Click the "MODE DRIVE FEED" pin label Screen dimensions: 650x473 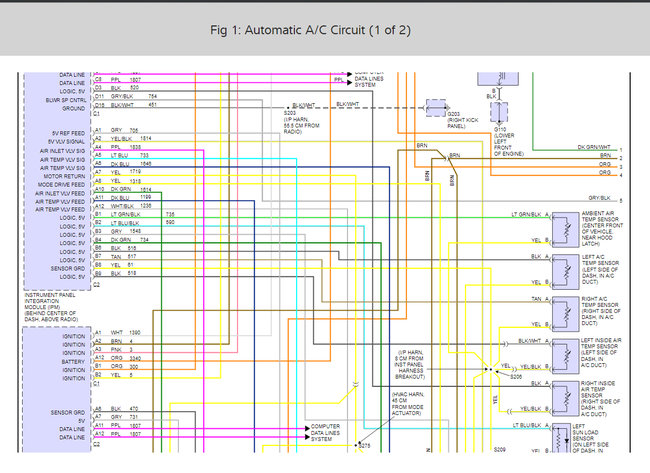pos(61,184)
